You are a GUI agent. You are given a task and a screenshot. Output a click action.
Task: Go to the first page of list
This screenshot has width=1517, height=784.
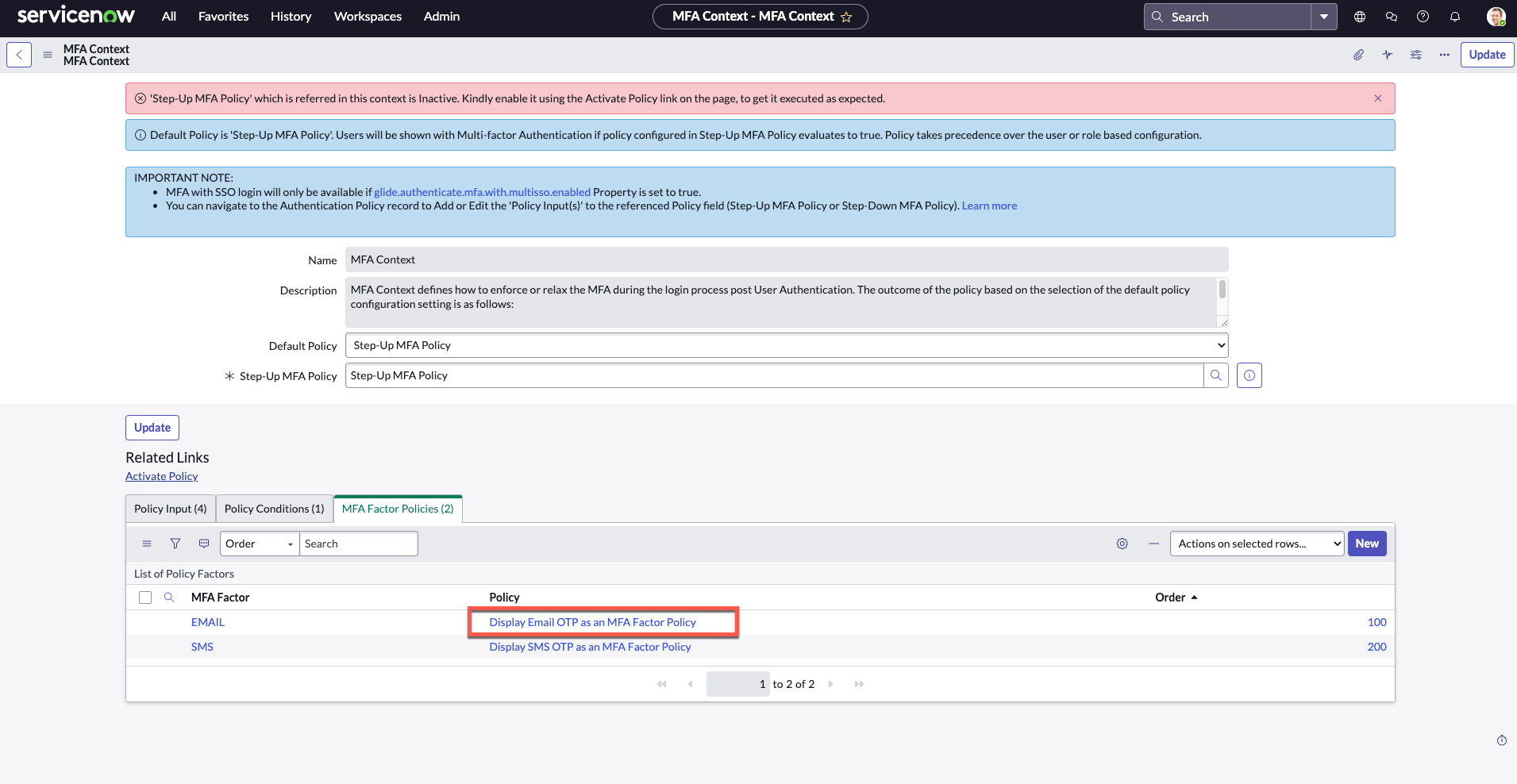[662, 684]
